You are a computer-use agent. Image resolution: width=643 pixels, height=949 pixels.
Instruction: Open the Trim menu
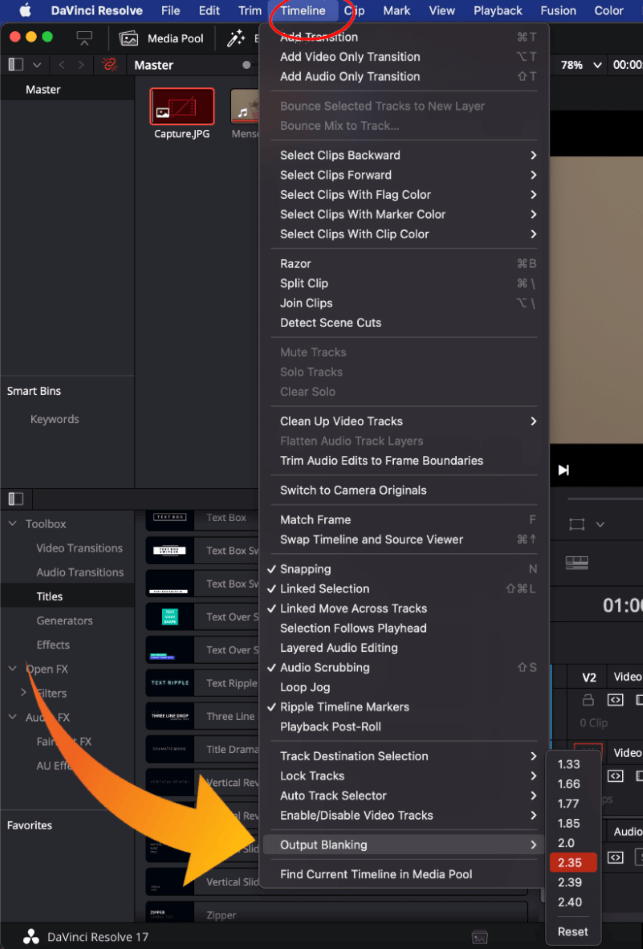[249, 10]
